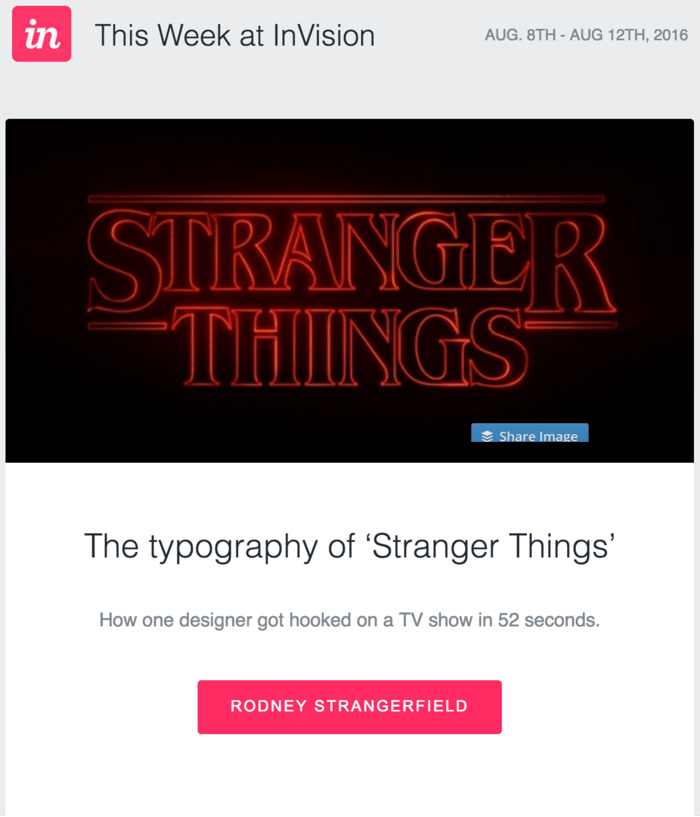The image size is (700, 817).
Task: Click the subtitle 'How one designer got hooked'
Action: tap(349, 620)
